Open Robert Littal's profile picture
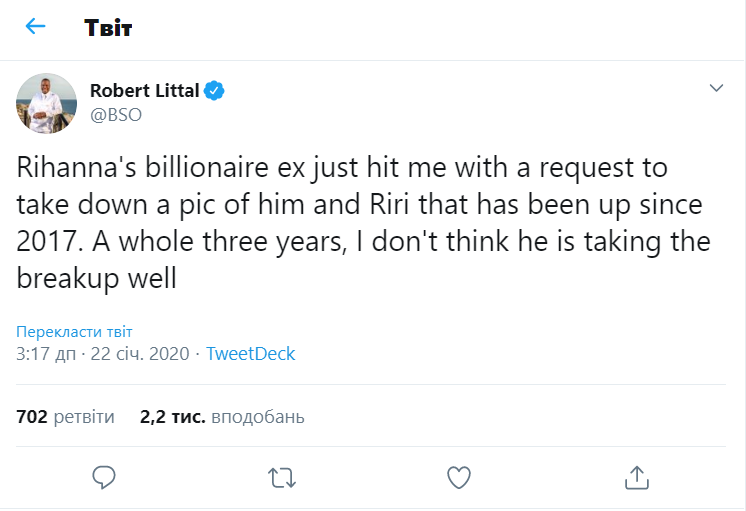Image resolution: width=746 pixels, height=511 pixels. (x=47, y=102)
